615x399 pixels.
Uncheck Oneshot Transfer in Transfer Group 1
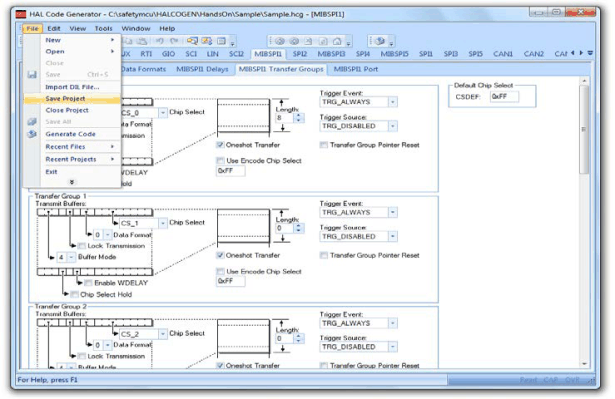(x=220, y=255)
